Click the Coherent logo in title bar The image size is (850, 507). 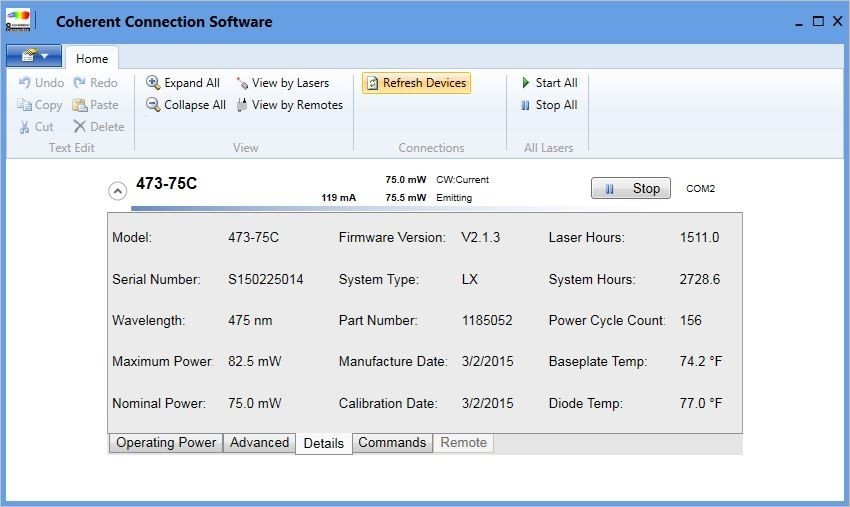click(x=18, y=21)
